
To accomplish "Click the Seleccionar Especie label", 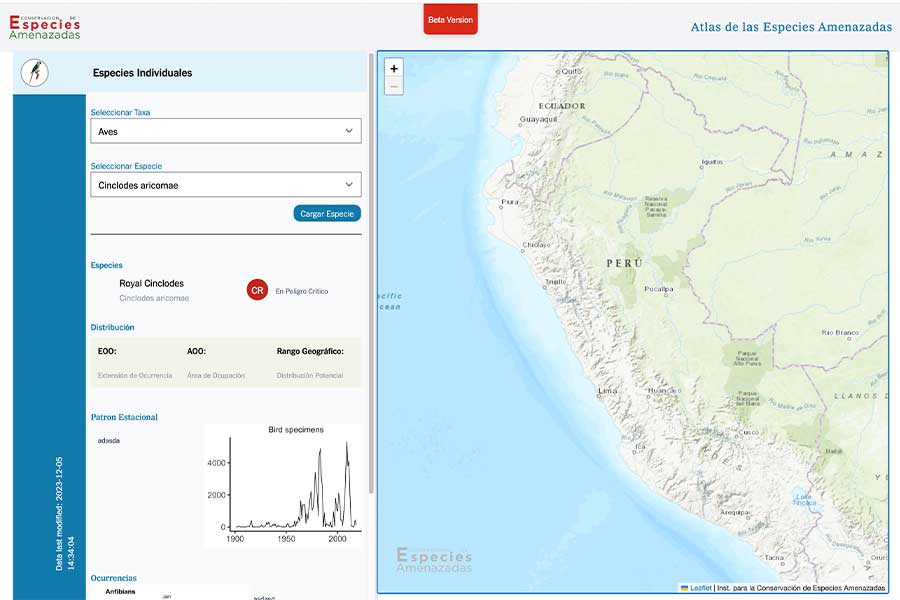I will point(126,166).
